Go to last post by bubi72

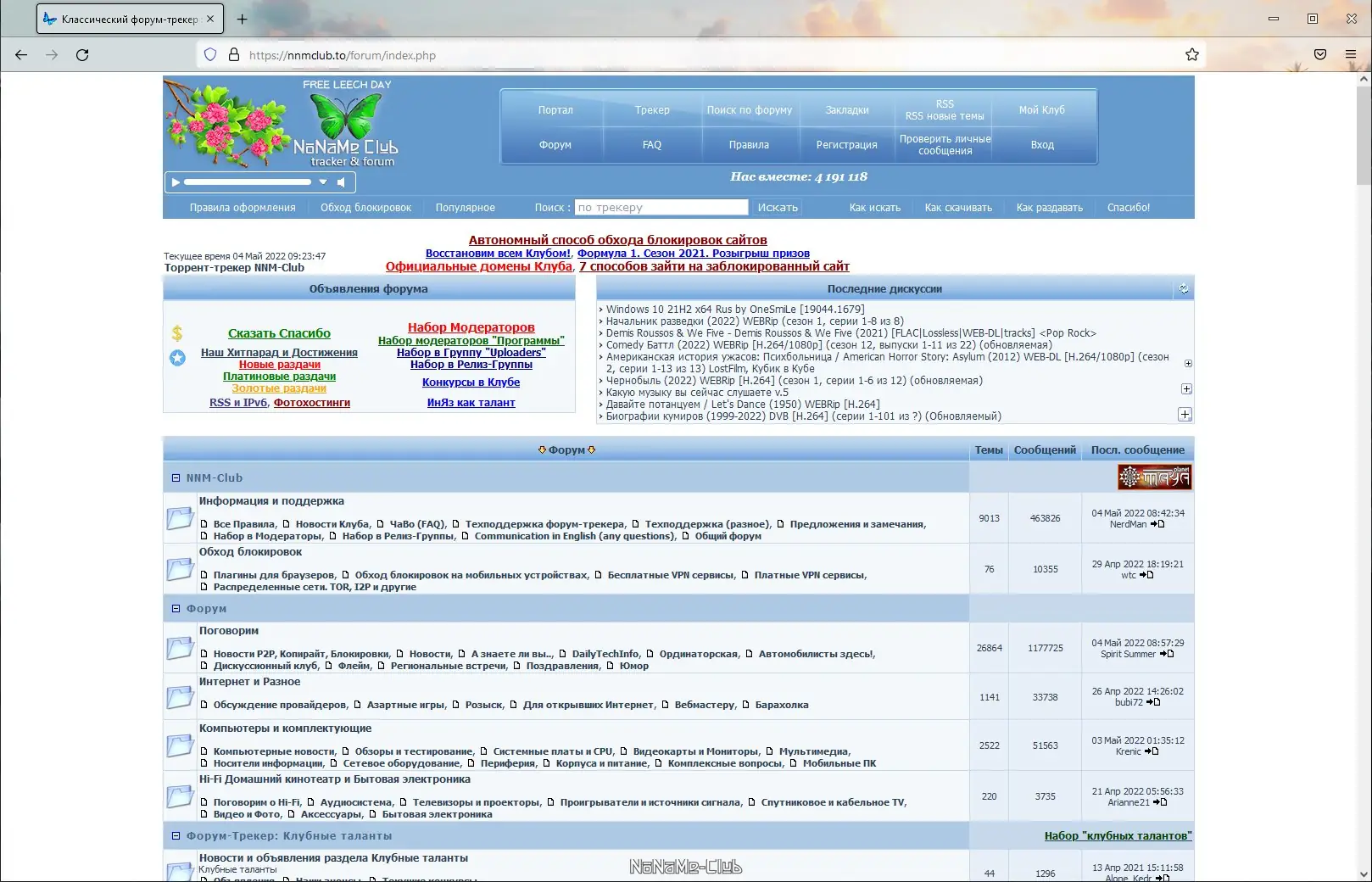pyautogui.click(x=1153, y=702)
